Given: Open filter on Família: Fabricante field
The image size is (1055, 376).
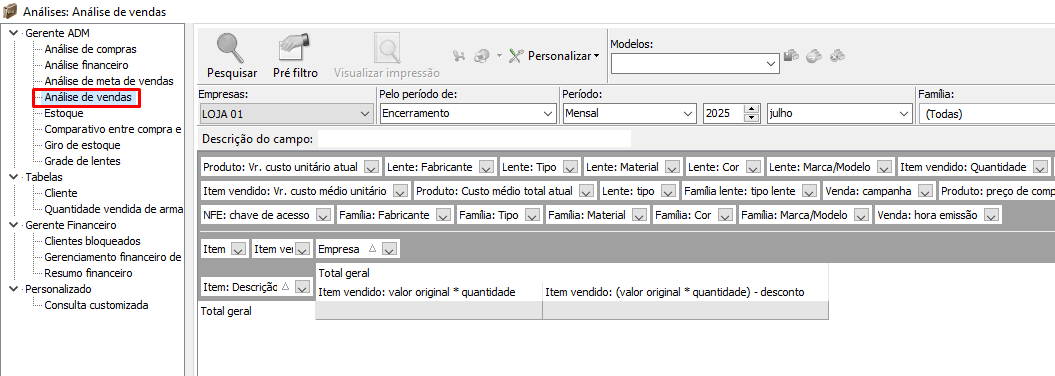Looking at the screenshot, I should (x=443, y=215).
